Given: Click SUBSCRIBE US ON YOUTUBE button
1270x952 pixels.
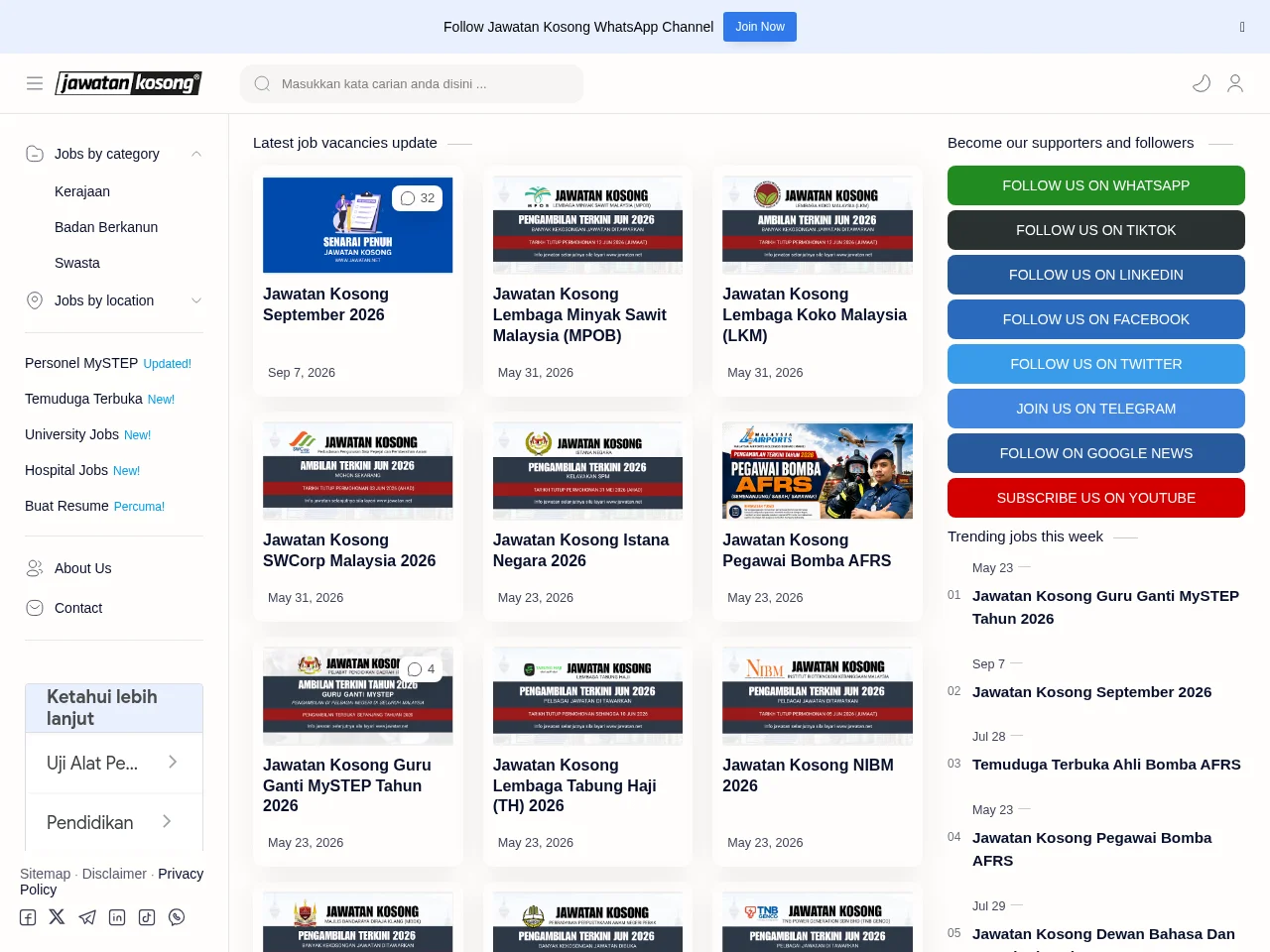Looking at the screenshot, I should (1096, 498).
